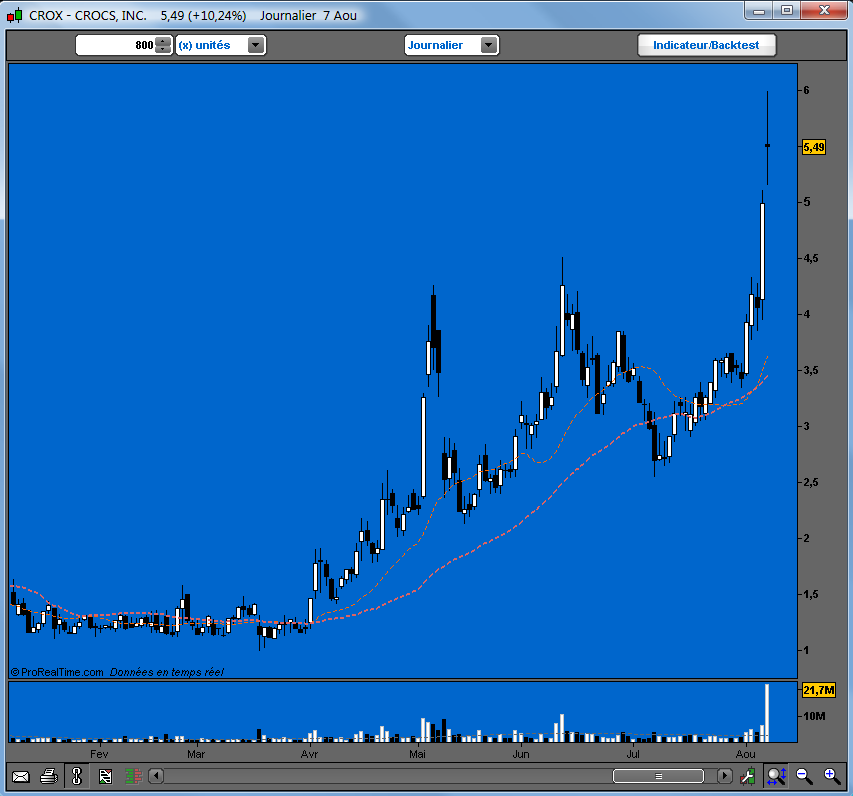This screenshot has height=796, width=853.
Task: Toggle the chain link chart icon
Action: (x=77, y=776)
